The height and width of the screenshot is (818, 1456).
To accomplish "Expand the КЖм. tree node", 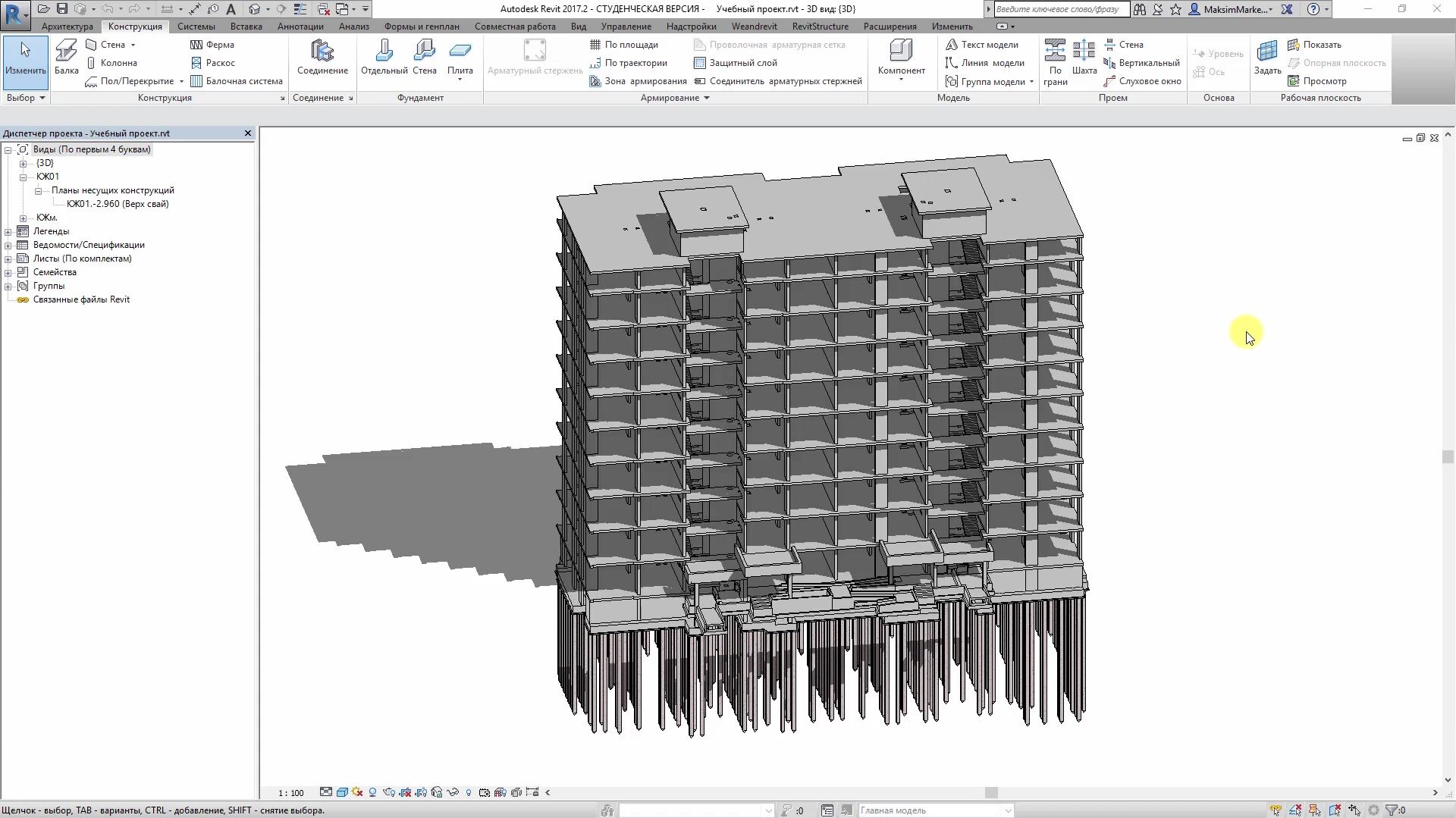I will point(24,218).
